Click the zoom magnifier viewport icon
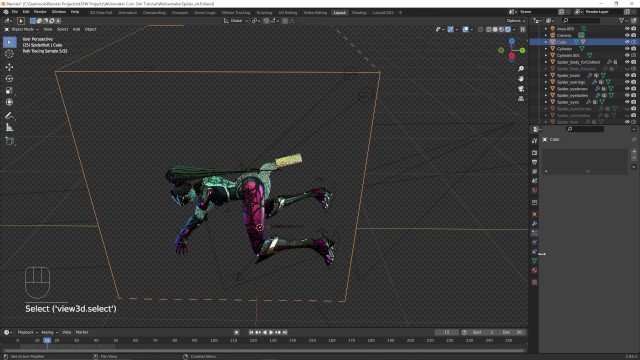Viewport: 640px width, 360px height. (521, 69)
